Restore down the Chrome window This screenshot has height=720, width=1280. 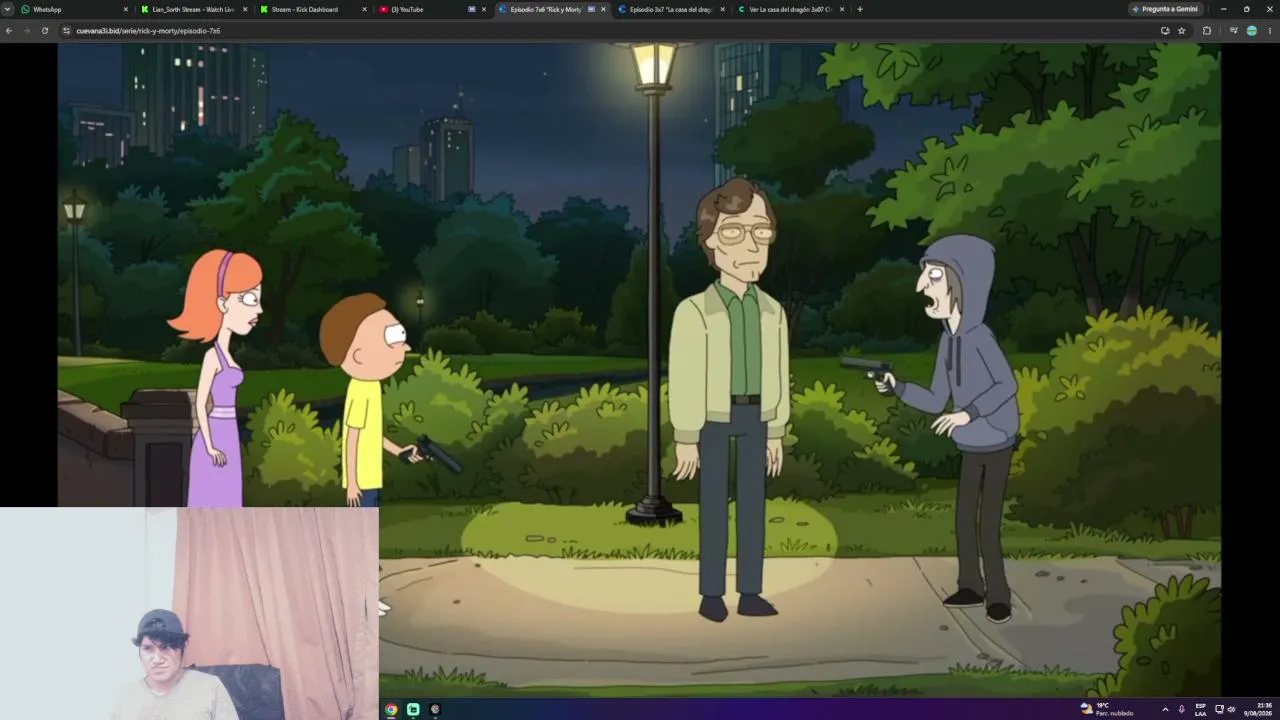[1246, 9]
